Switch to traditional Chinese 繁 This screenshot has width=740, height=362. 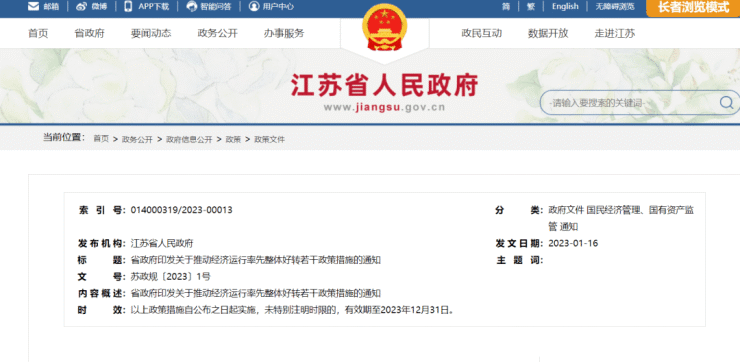click(x=531, y=7)
